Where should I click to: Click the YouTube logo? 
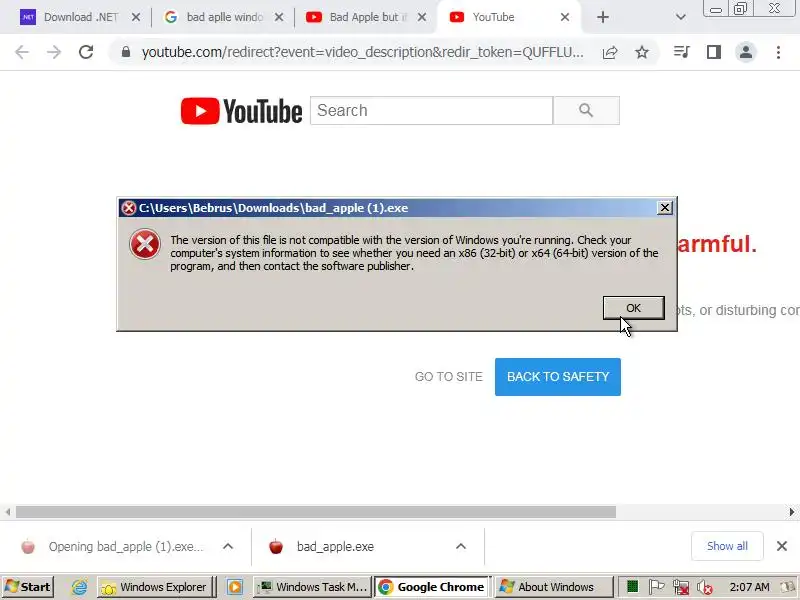pos(241,111)
